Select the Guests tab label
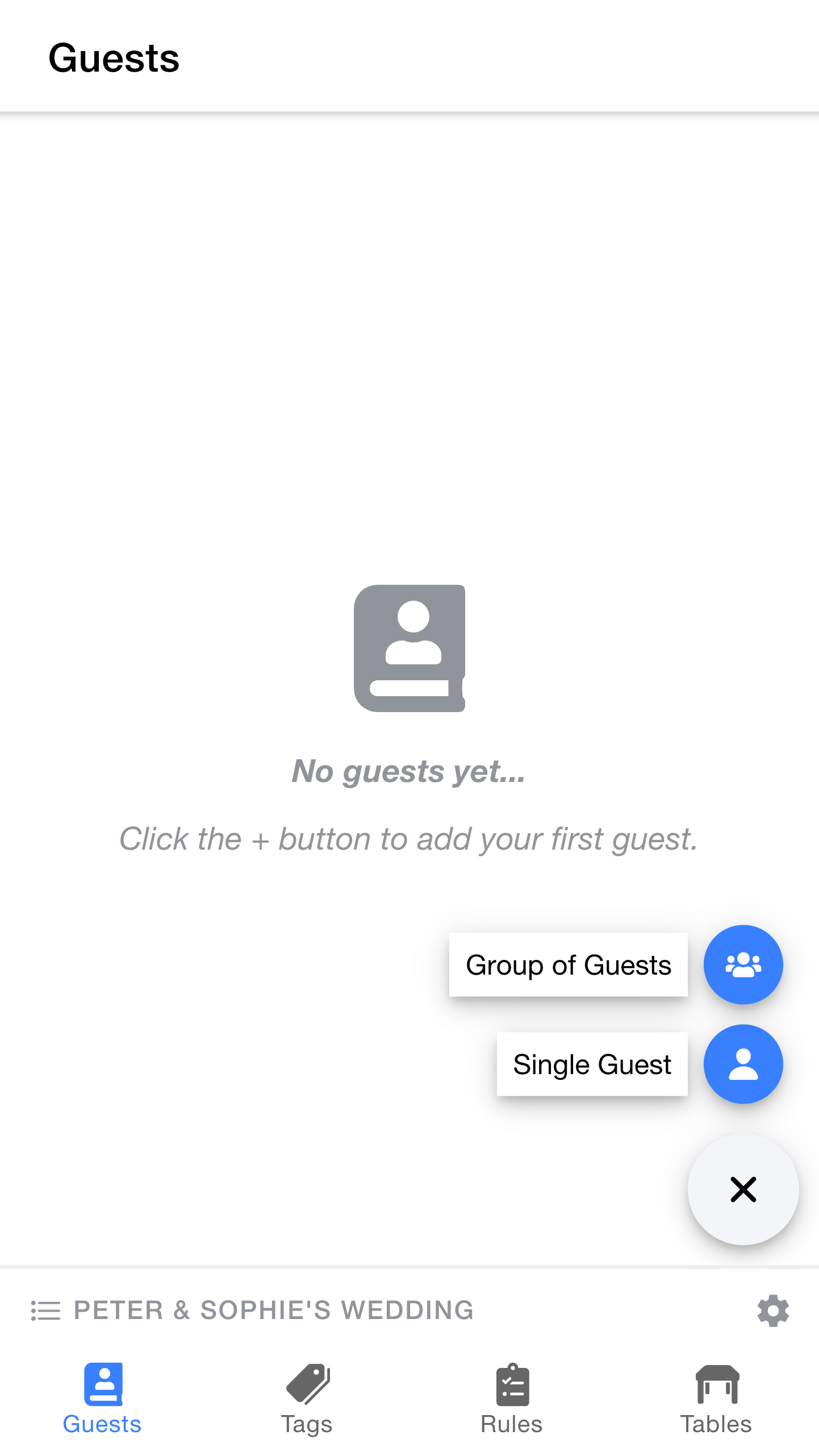This screenshot has width=819, height=1456. 102,1424
